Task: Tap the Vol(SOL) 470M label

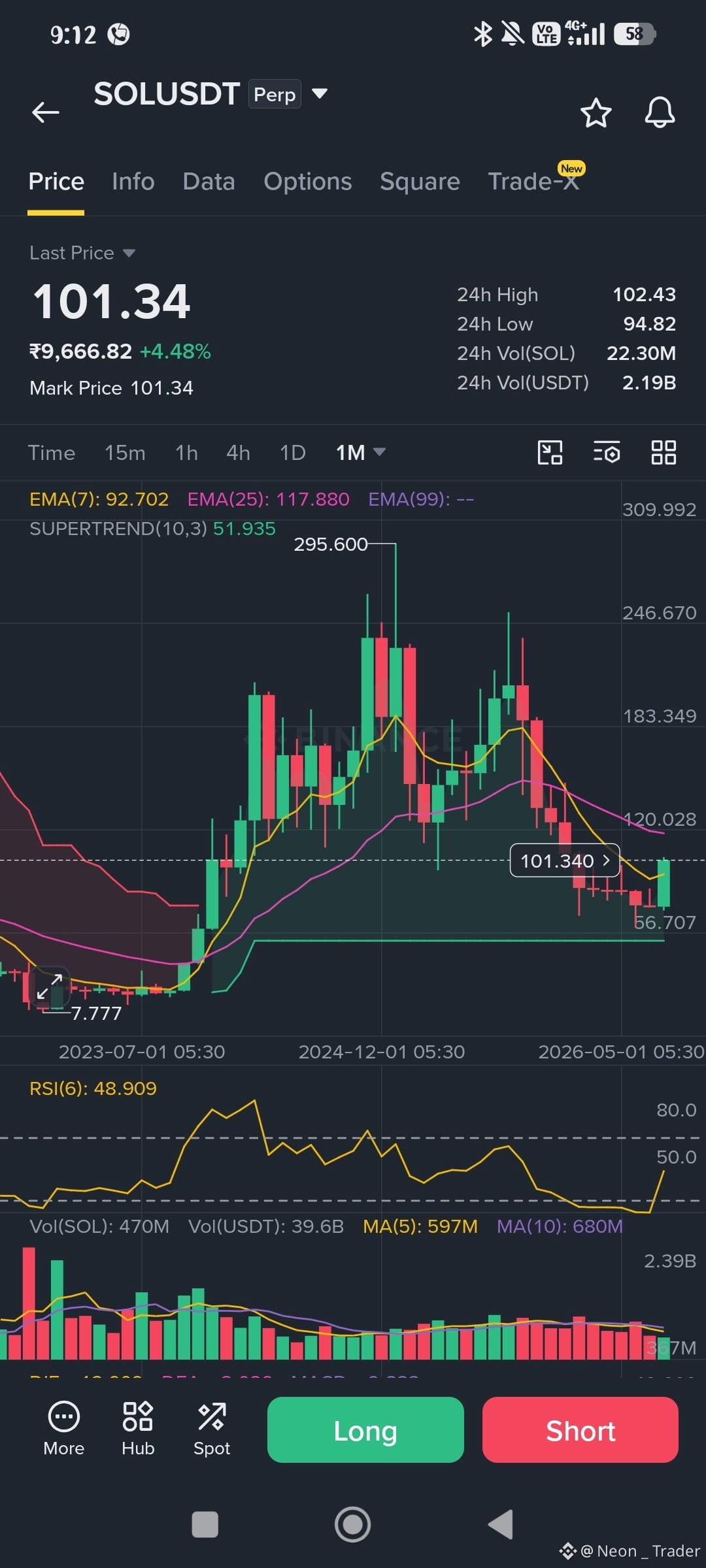Action: [99, 1226]
